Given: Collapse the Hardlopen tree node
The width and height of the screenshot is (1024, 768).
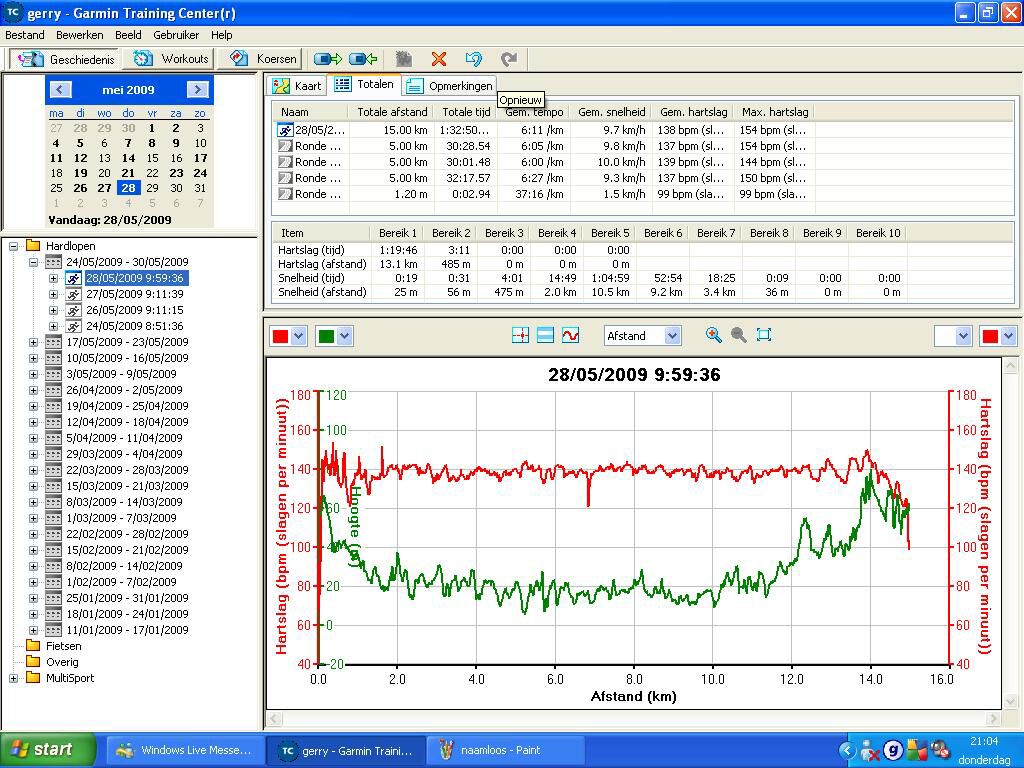Looking at the screenshot, I should [13, 246].
